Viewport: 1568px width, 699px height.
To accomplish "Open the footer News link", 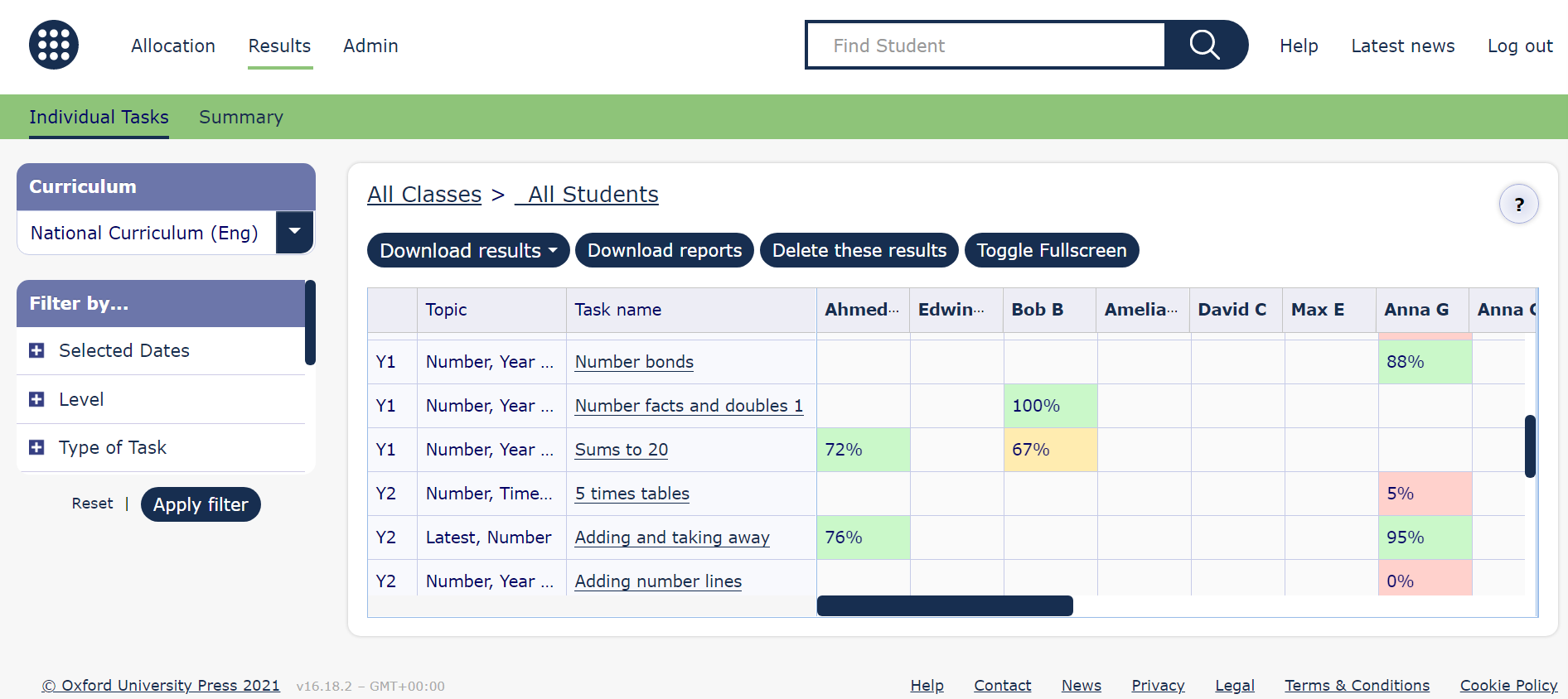I will coord(1082,686).
